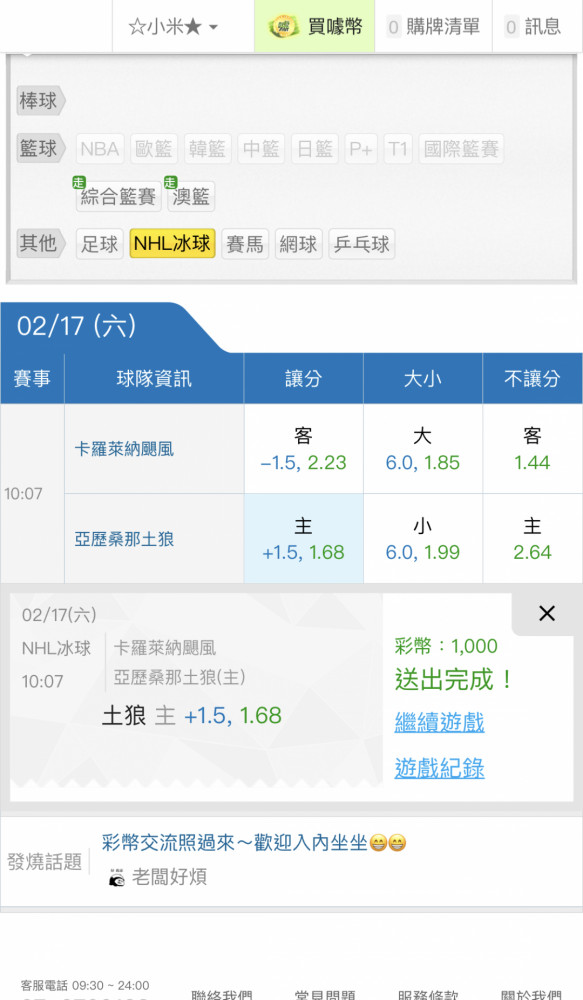This screenshot has height=1000, width=583.
Task: Click the 買噱幣 coin icon
Action: [x=283, y=27]
